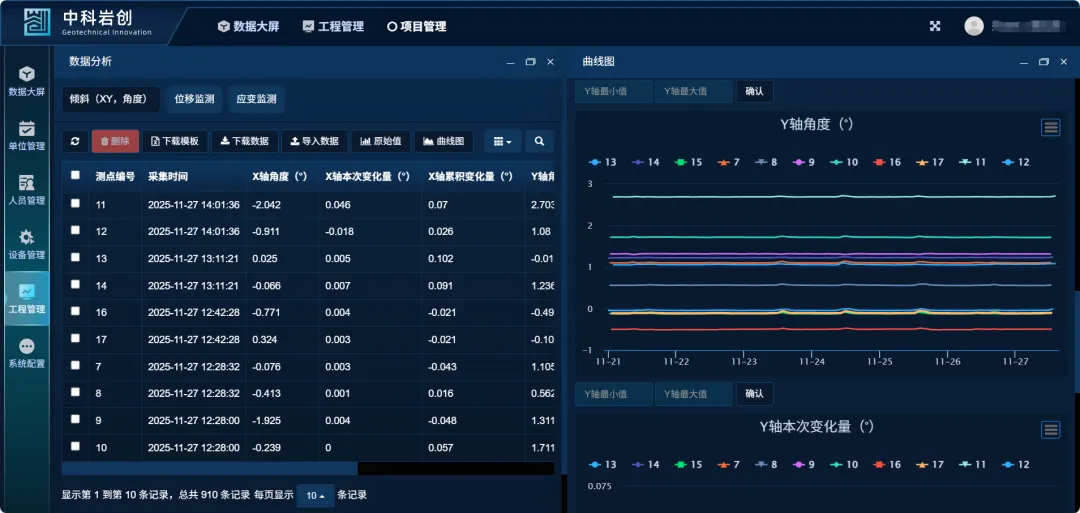Open the Y轴角度 chart hamburger menu

click(x=1050, y=127)
